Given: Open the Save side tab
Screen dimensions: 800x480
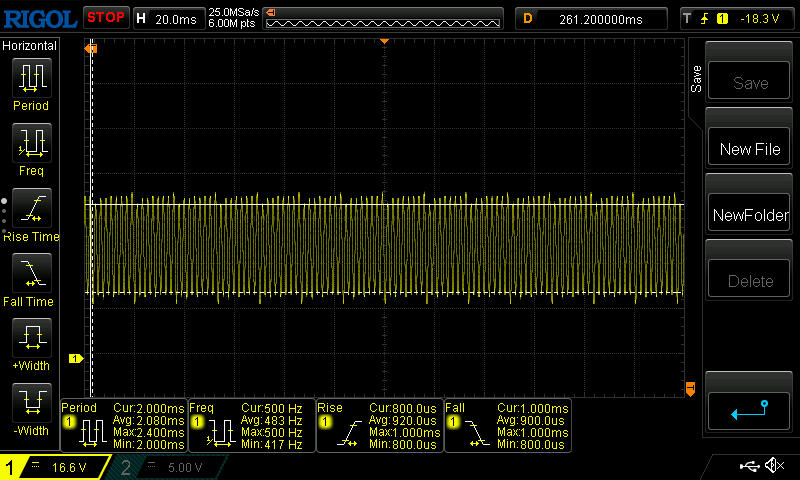Looking at the screenshot, I should (696, 78).
